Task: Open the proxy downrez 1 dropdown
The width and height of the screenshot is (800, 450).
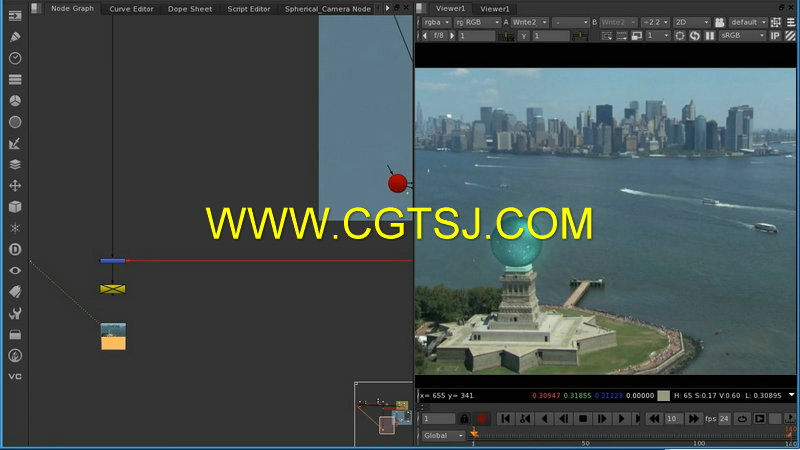Action: point(658,36)
